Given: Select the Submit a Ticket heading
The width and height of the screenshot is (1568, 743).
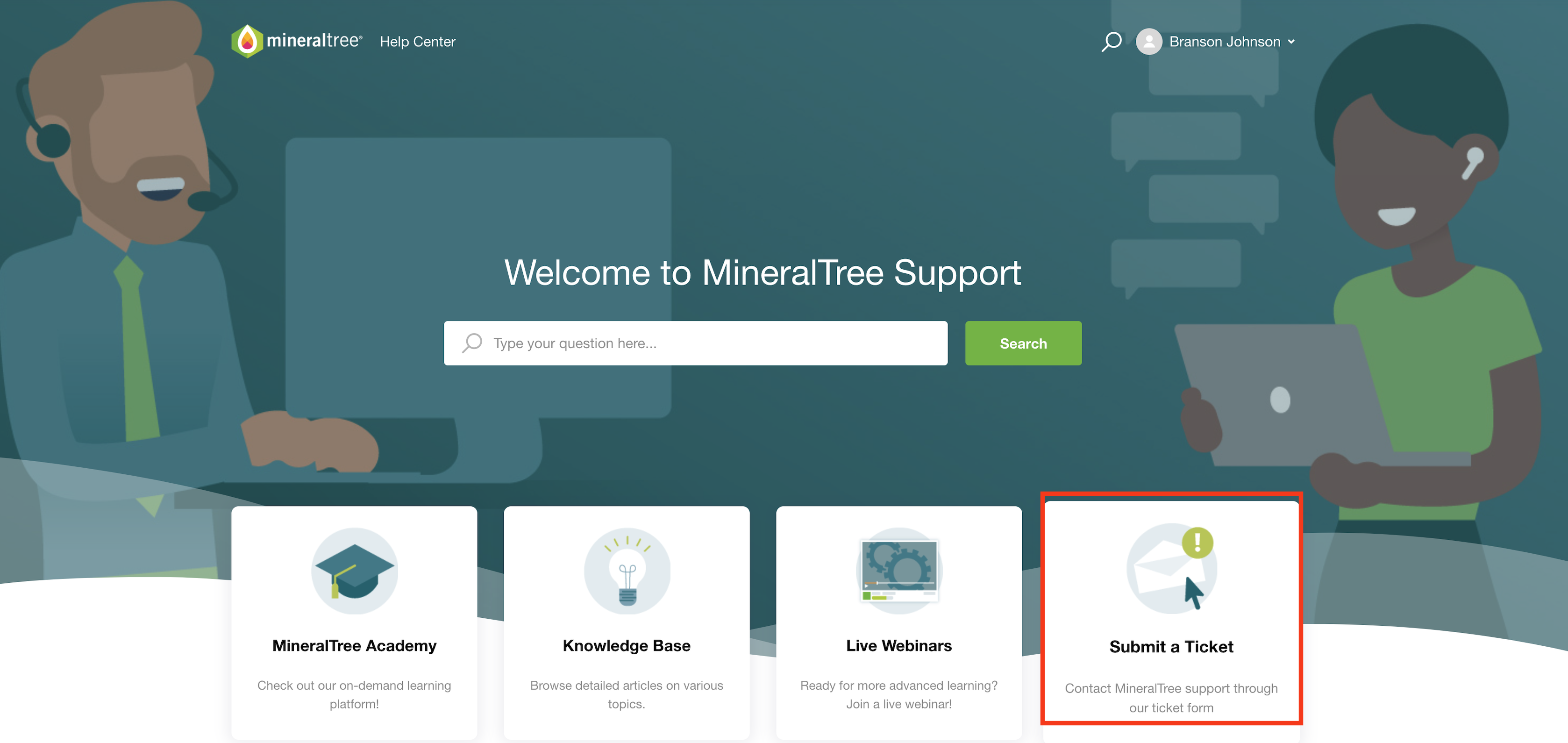Looking at the screenshot, I should [1171, 647].
